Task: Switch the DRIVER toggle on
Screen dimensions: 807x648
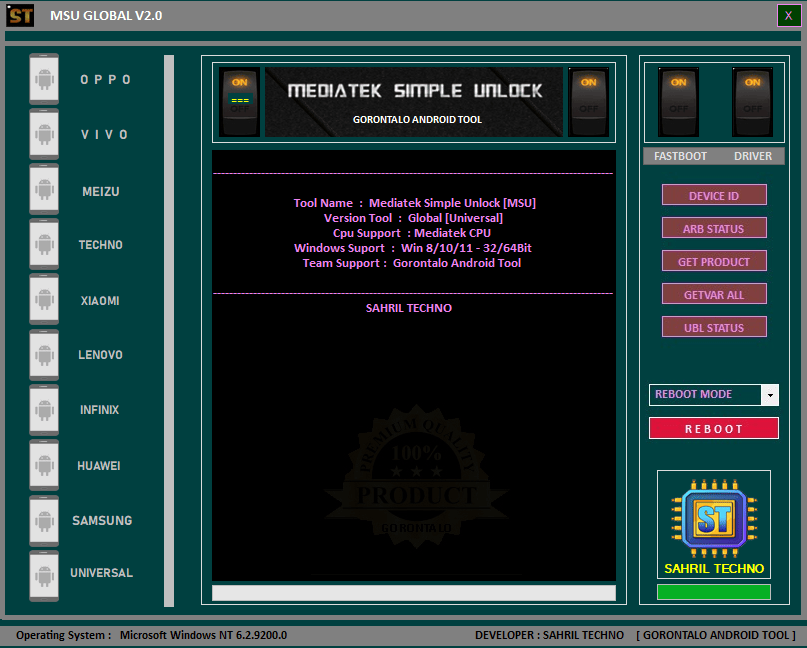Action: [x=752, y=103]
